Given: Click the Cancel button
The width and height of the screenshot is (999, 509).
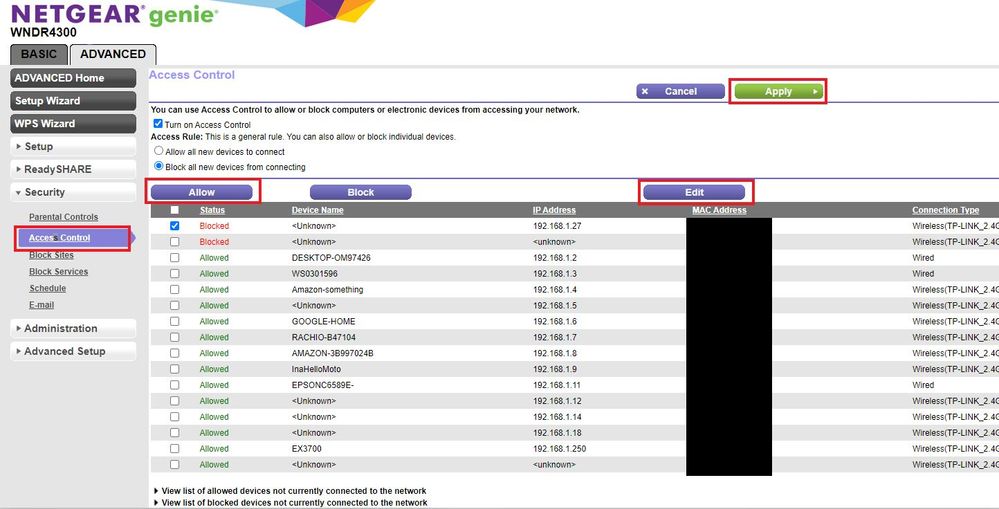Looking at the screenshot, I should [x=680, y=91].
